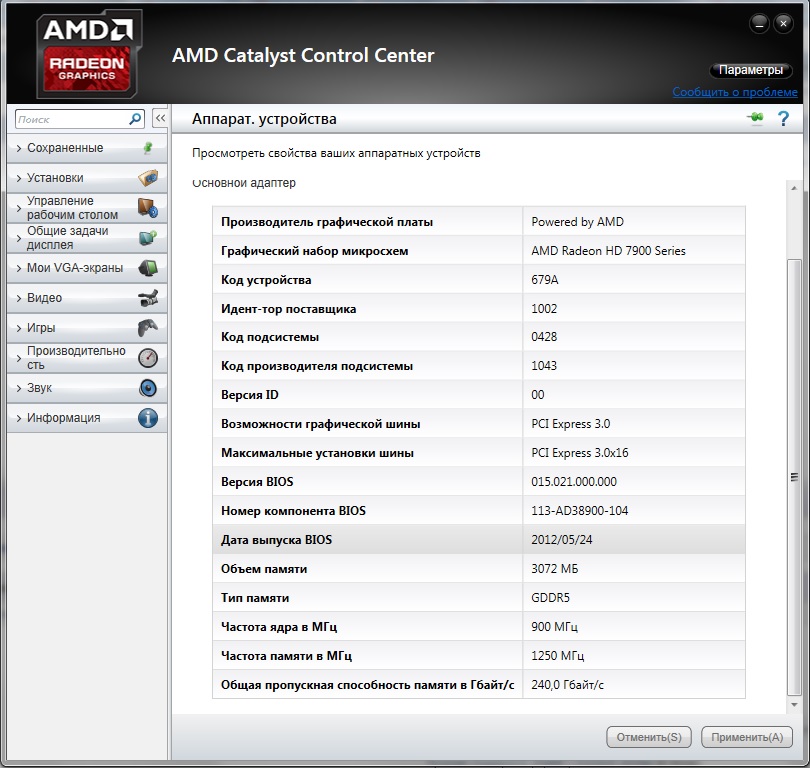Click the Информация blue info icon
Screen dimensions: 810x768
[x=148, y=418]
